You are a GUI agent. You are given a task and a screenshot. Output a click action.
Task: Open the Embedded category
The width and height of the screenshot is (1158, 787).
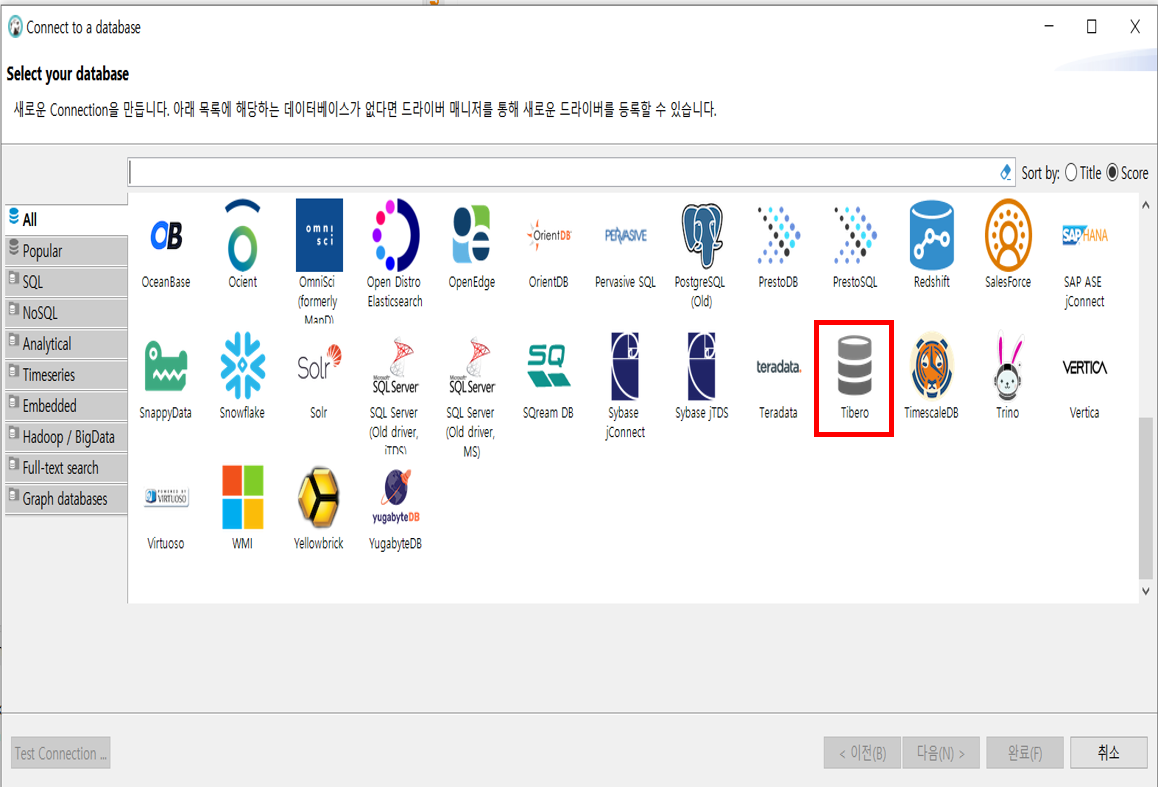pyautogui.click(x=66, y=405)
